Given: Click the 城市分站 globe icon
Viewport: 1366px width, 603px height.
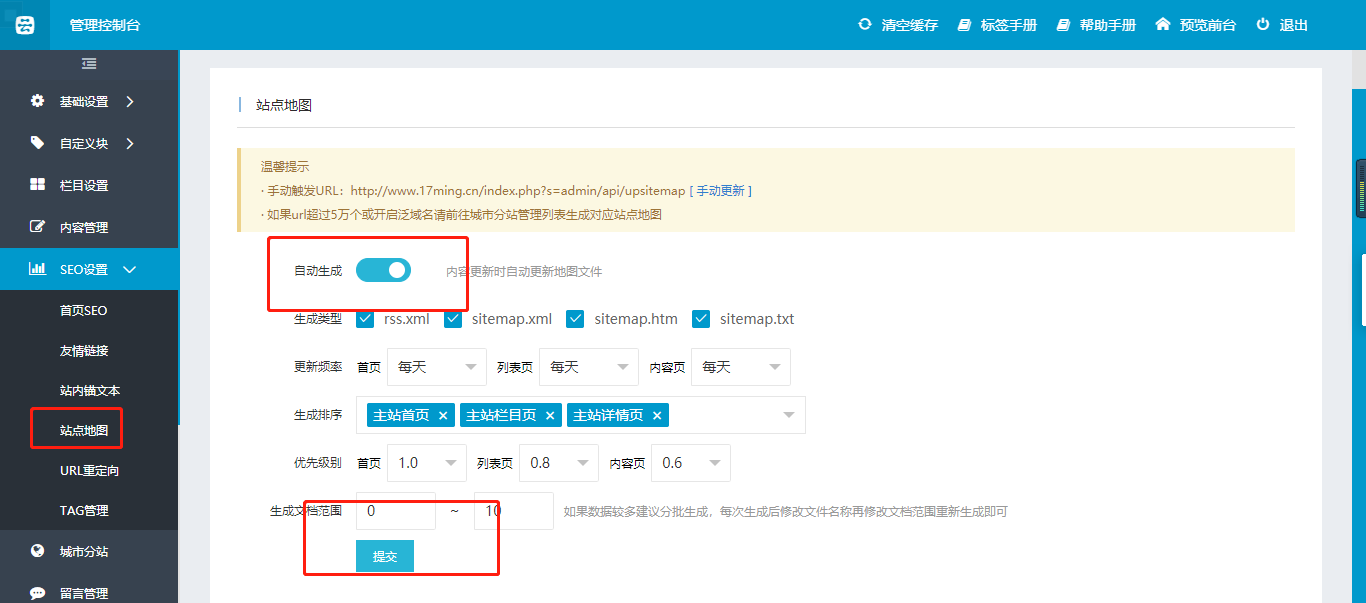Looking at the screenshot, I should tap(38, 551).
